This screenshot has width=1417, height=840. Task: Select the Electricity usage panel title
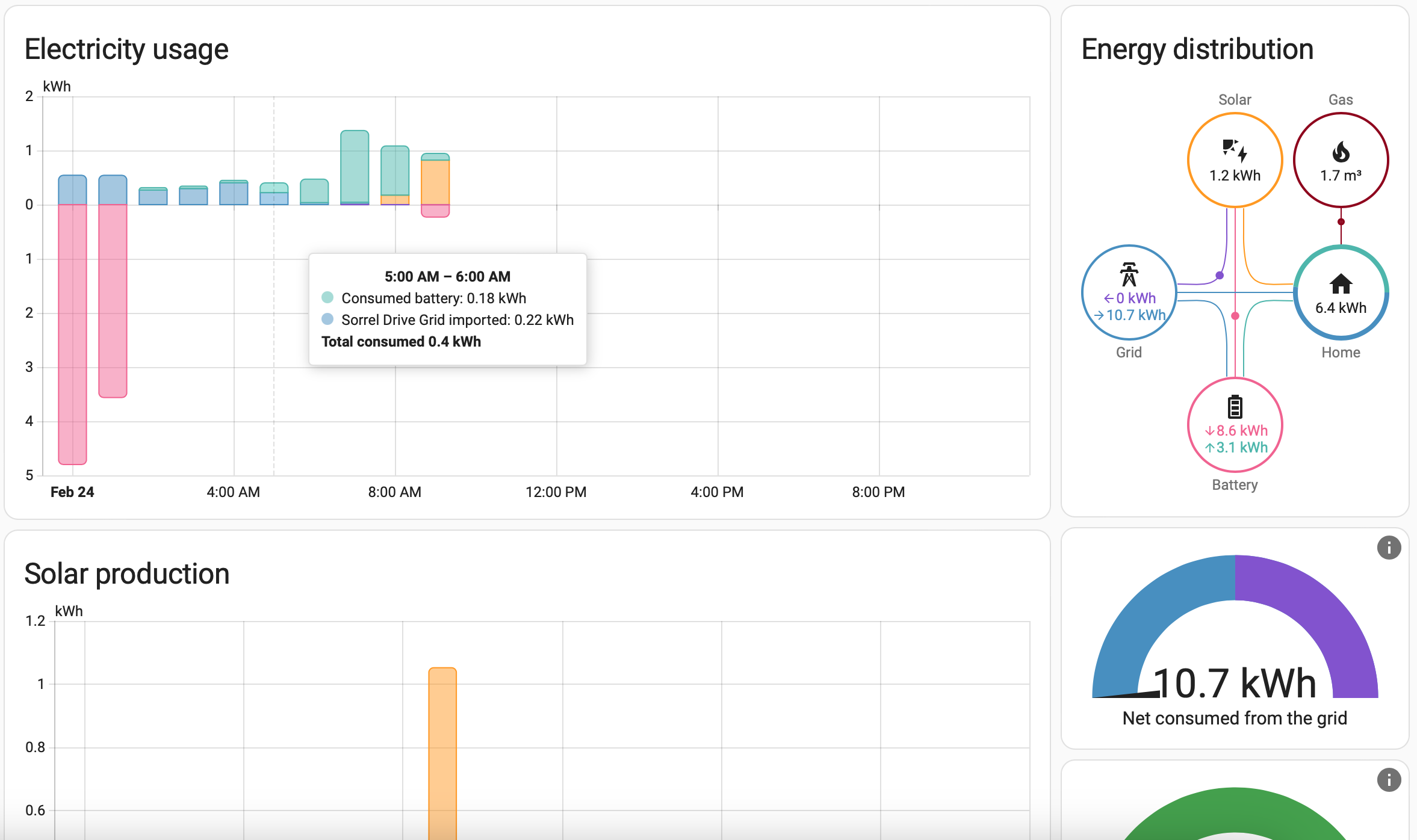tap(126, 49)
